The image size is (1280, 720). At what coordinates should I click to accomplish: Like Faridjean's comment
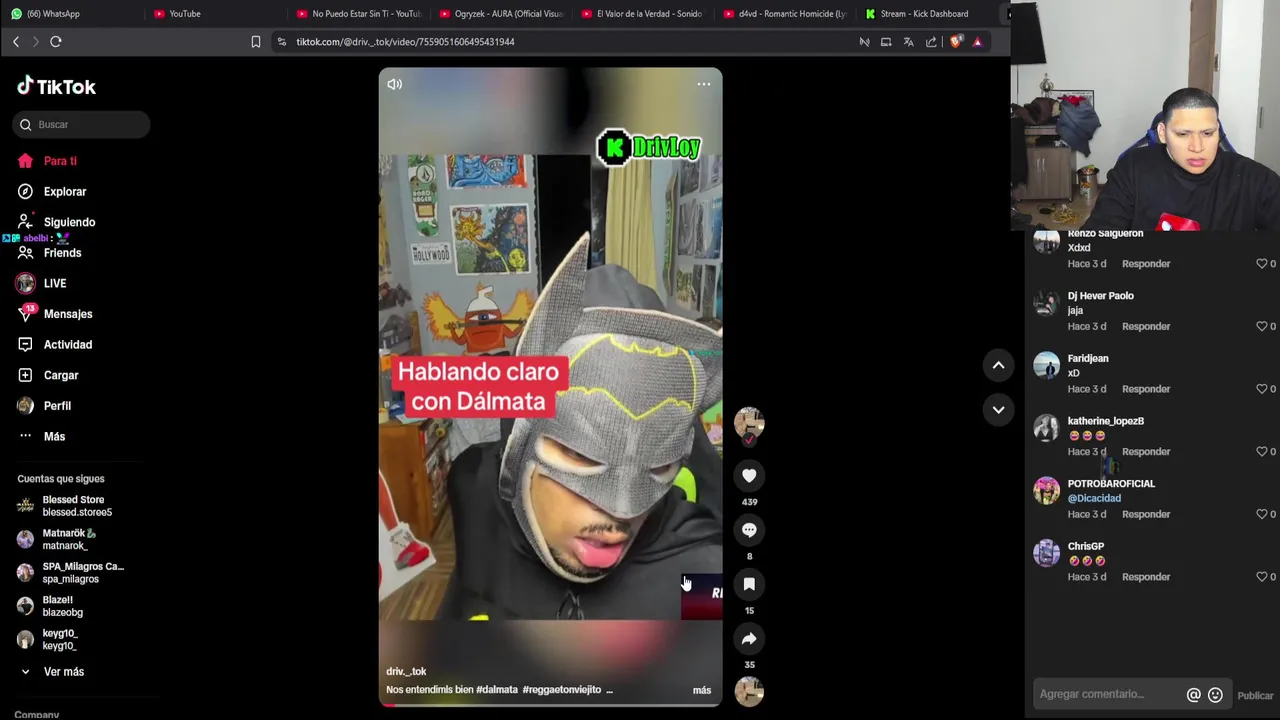(1262, 389)
